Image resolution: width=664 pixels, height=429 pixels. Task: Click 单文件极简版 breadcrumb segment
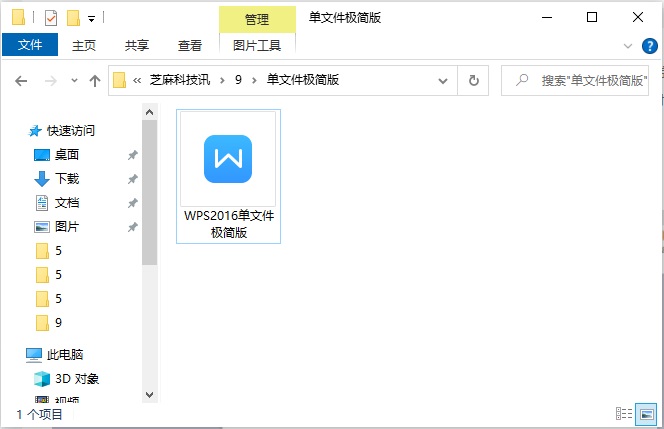pos(303,80)
